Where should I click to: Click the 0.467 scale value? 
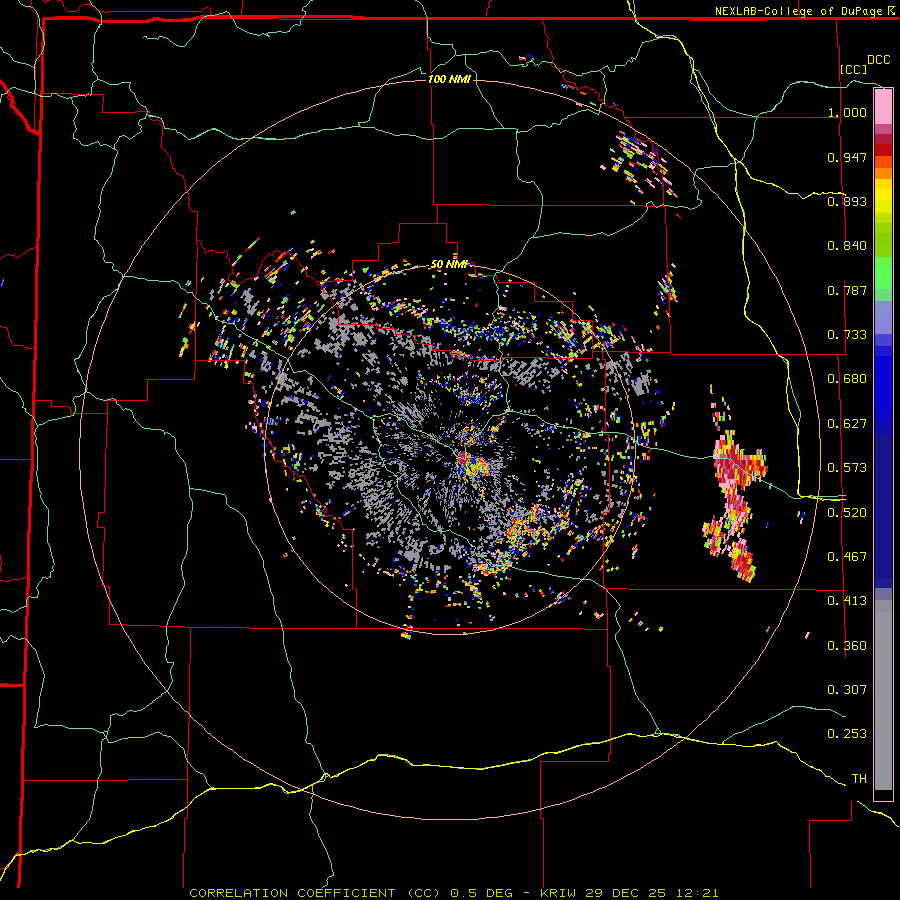click(847, 557)
